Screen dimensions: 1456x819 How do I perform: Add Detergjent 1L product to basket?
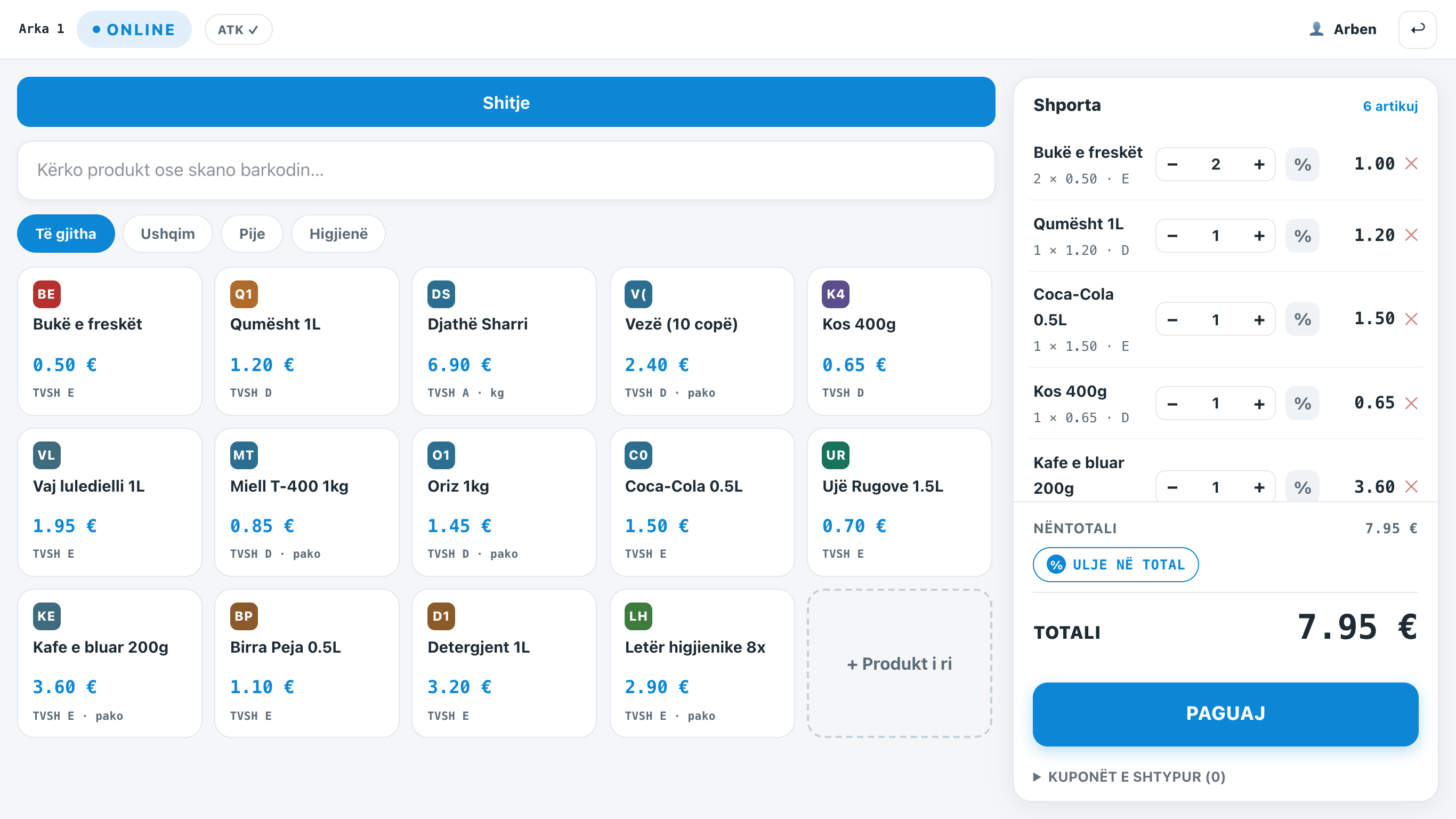(x=504, y=663)
